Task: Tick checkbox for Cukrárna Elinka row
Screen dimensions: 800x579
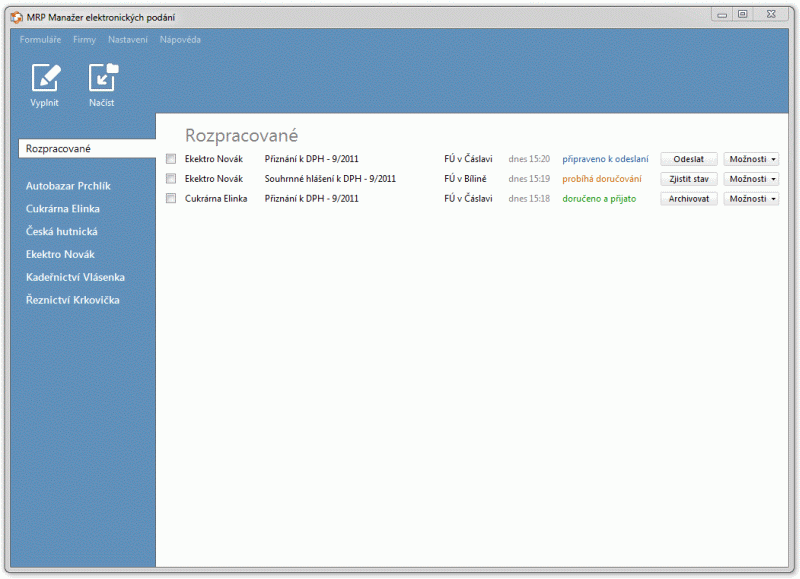Action: [171, 198]
